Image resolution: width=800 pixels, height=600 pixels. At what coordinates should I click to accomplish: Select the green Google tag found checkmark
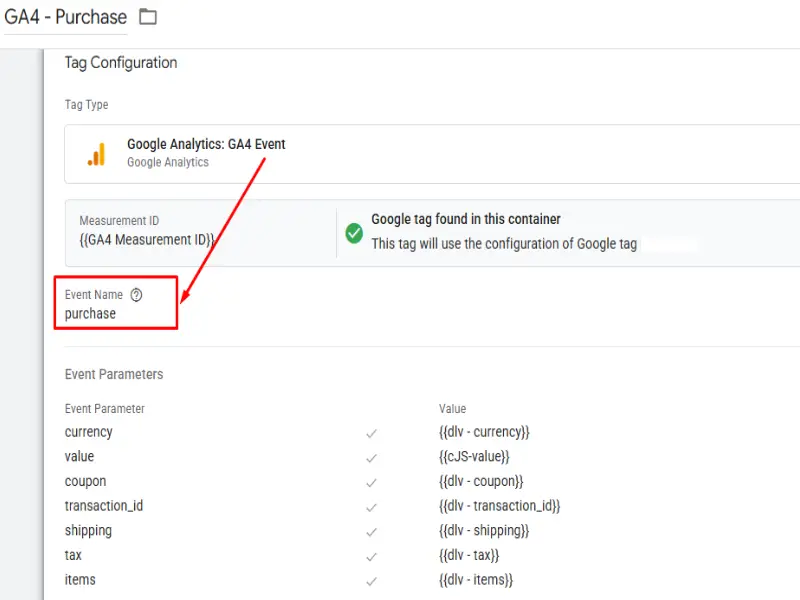pyautogui.click(x=354, y=233)
